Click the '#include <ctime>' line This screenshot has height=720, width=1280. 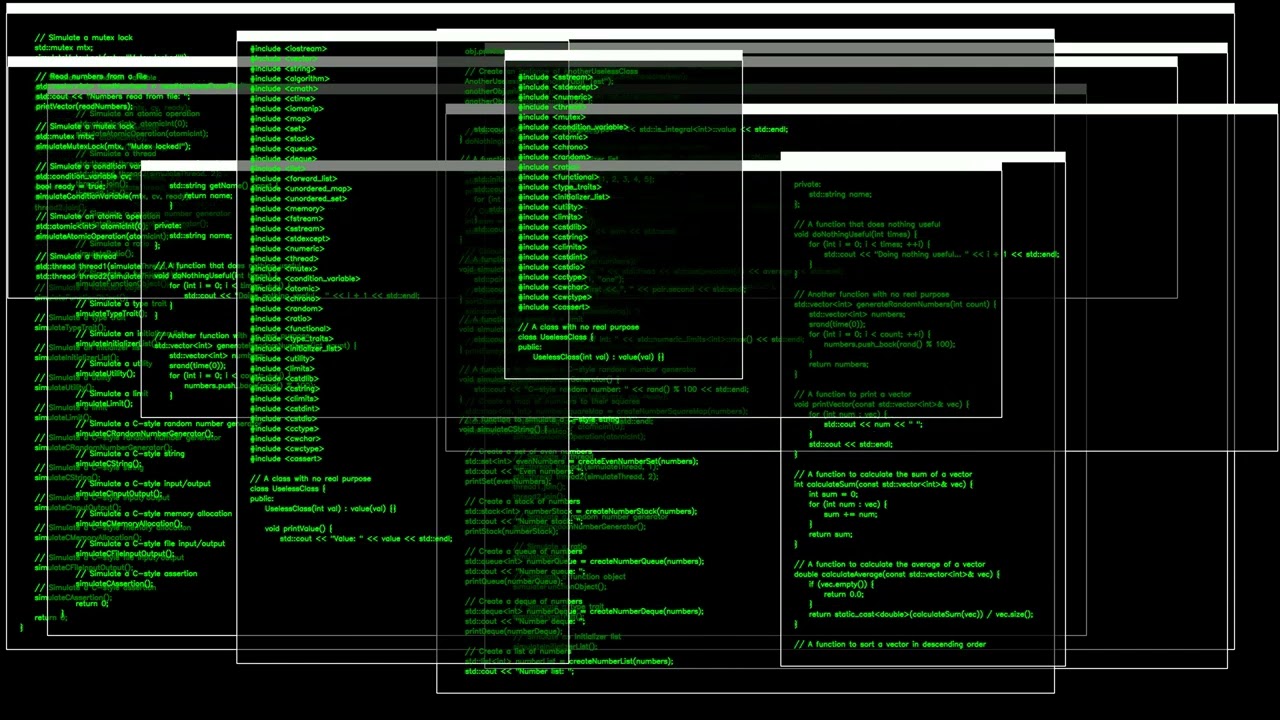[283, 98]
